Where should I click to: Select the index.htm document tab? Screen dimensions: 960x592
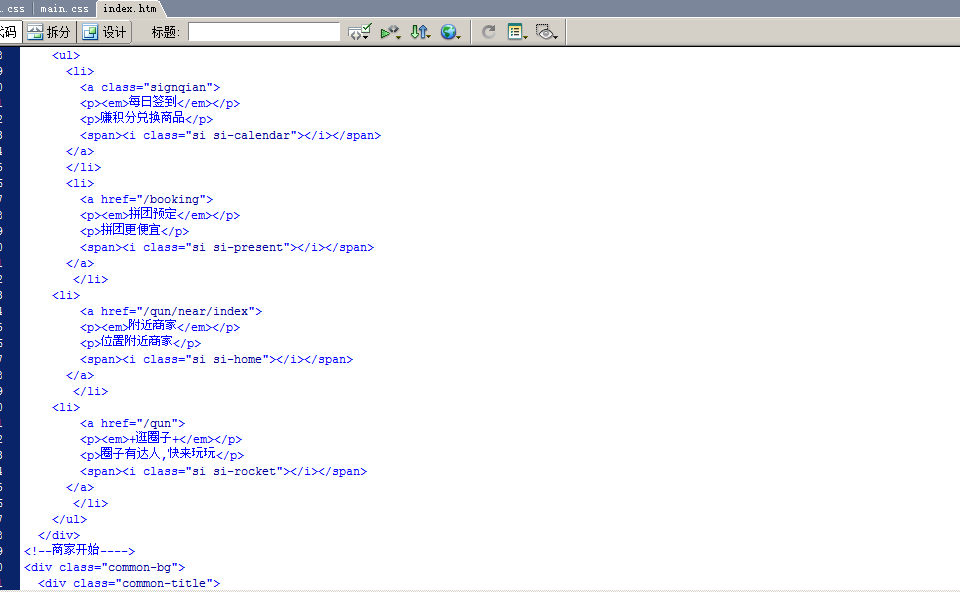click(x=131, y=8)
